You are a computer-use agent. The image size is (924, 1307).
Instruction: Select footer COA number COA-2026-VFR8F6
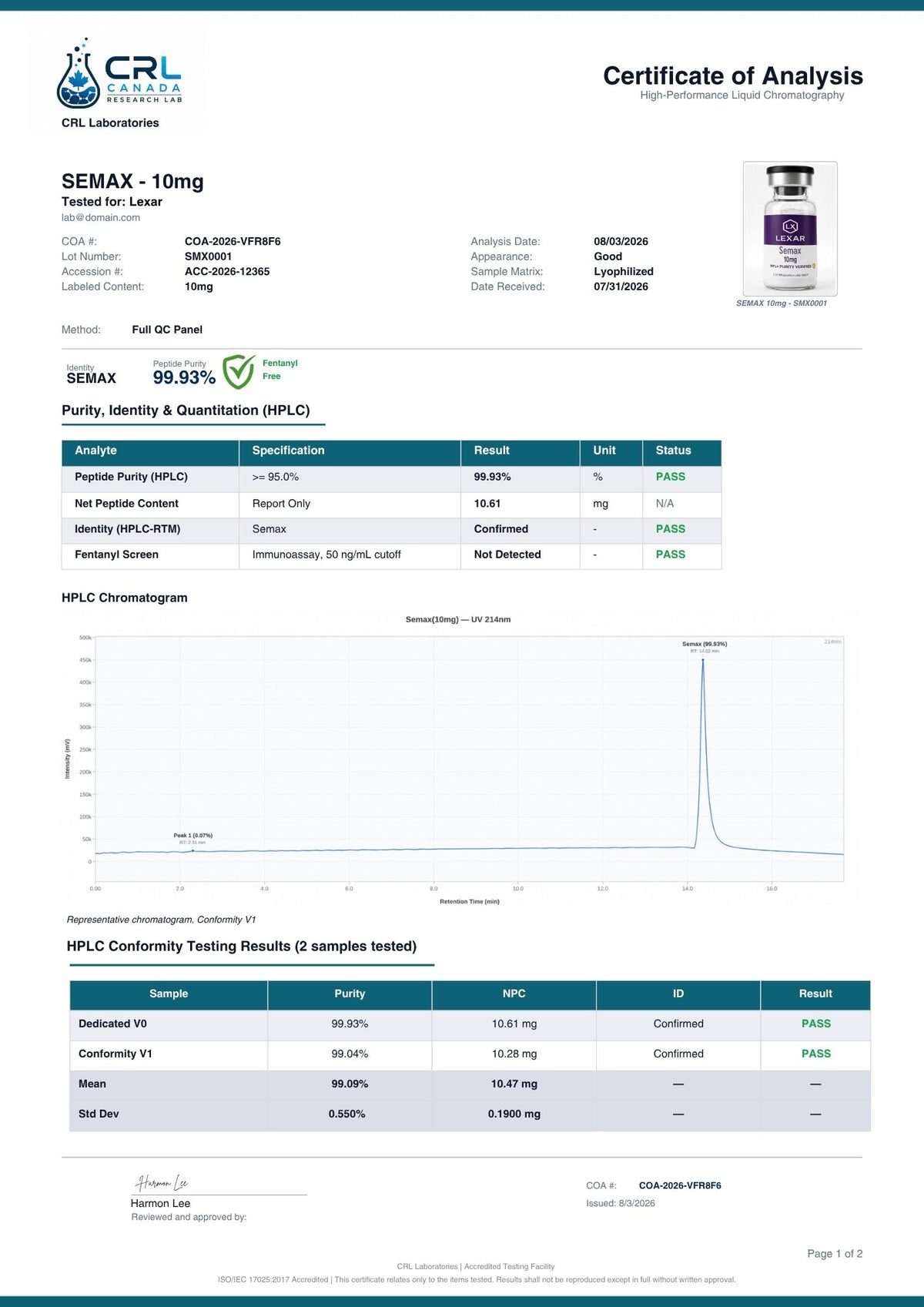click(x=680, y=1185)
